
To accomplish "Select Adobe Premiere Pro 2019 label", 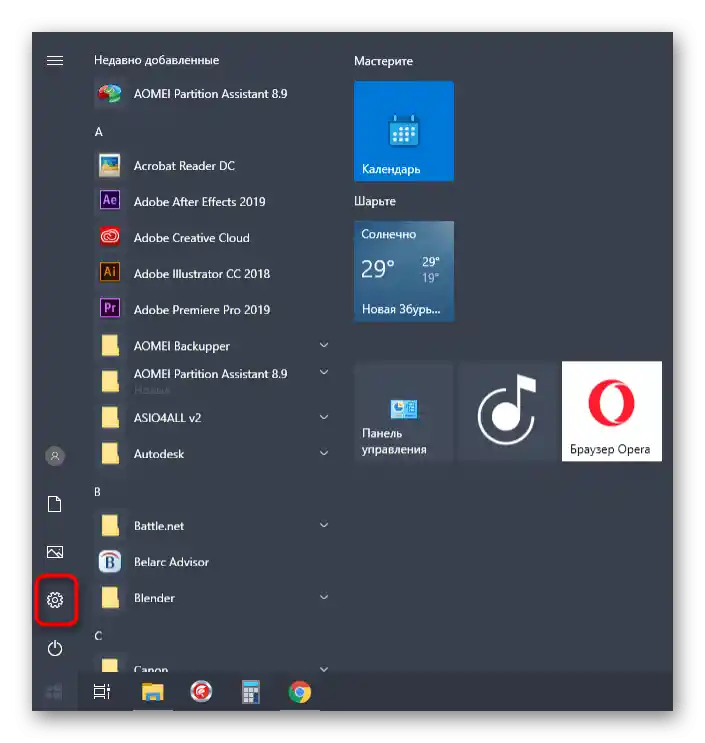I will [202, 310].
